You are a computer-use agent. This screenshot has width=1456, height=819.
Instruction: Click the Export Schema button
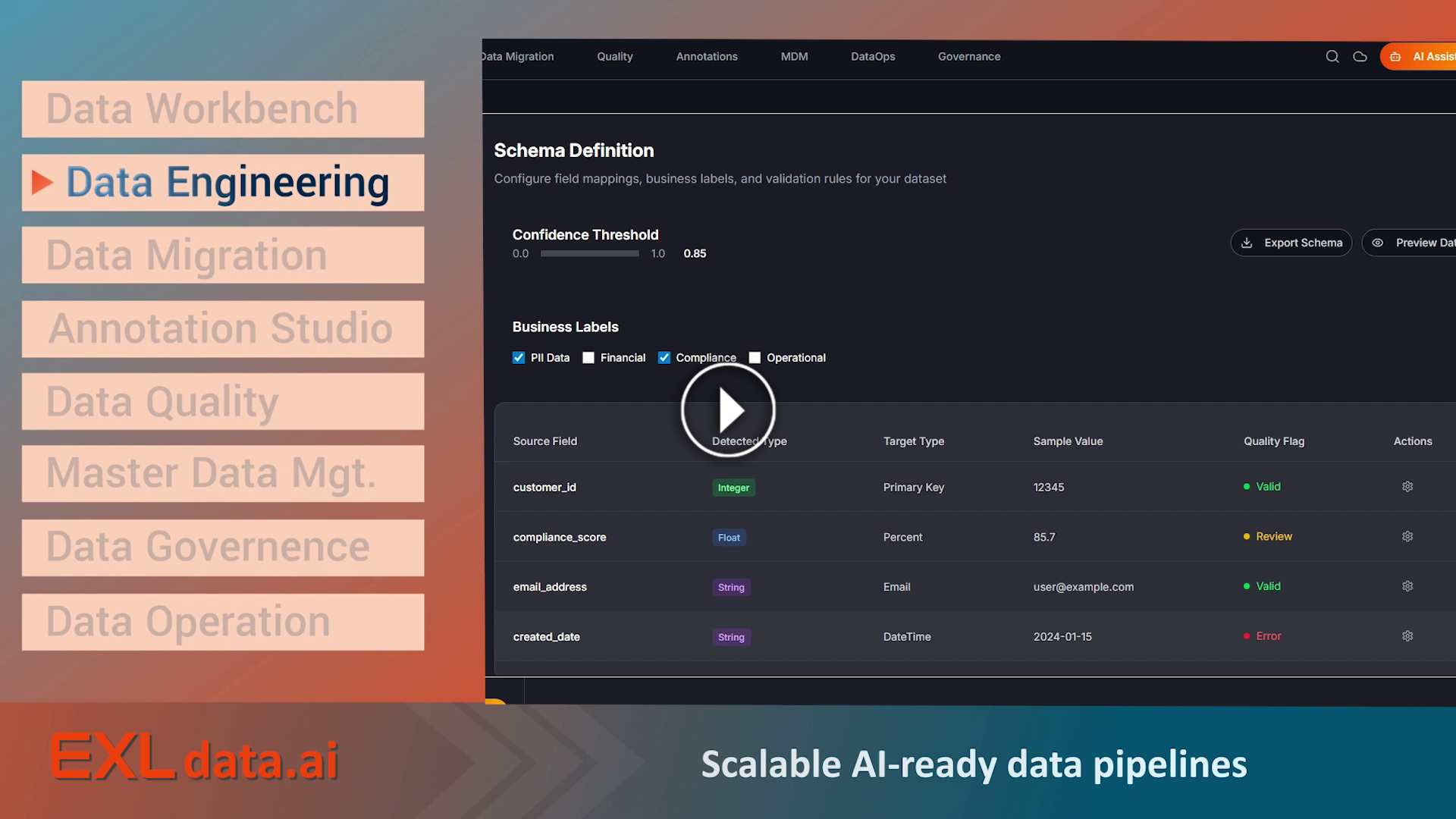[x=1291, y=243]
